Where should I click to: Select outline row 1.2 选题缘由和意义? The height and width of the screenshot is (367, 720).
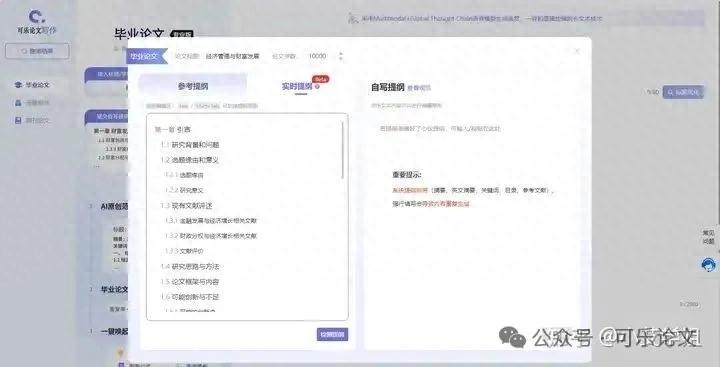tap(189, 160)
